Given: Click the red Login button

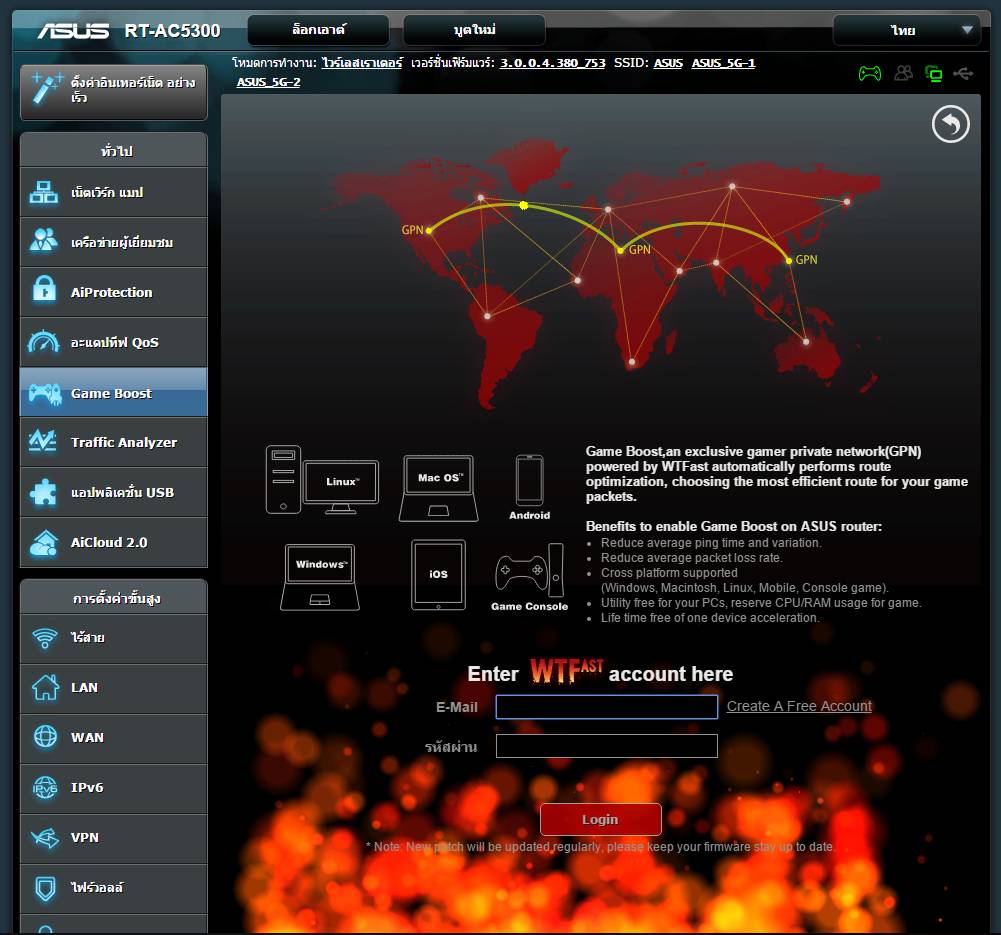Looking at the screenshot, I should tap(600, 819).
